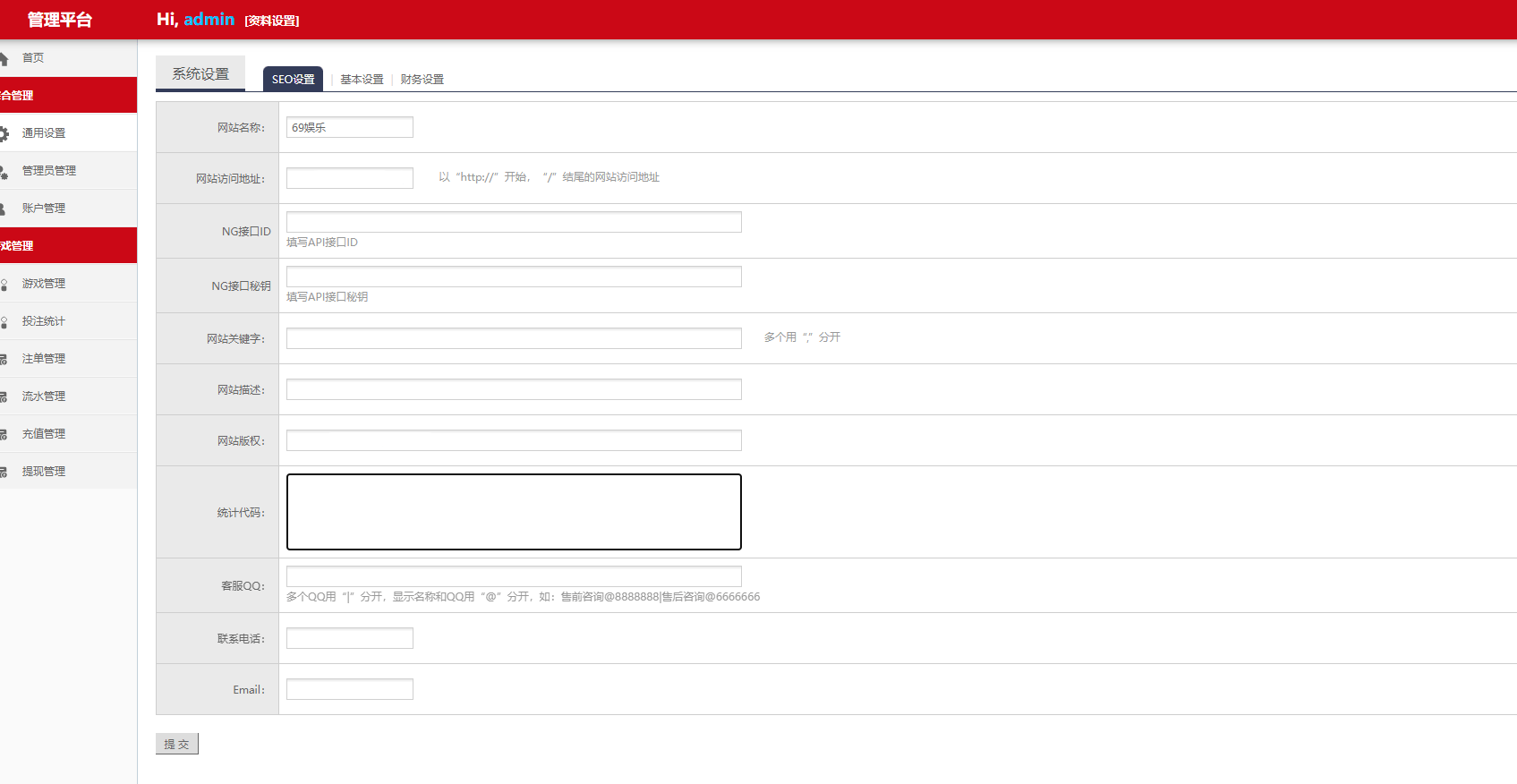The height and width of the screenshot is (784, 1517).
Task: Open the 资料设置 profile link
Action: pyautogui.click(x=272, y=21)
